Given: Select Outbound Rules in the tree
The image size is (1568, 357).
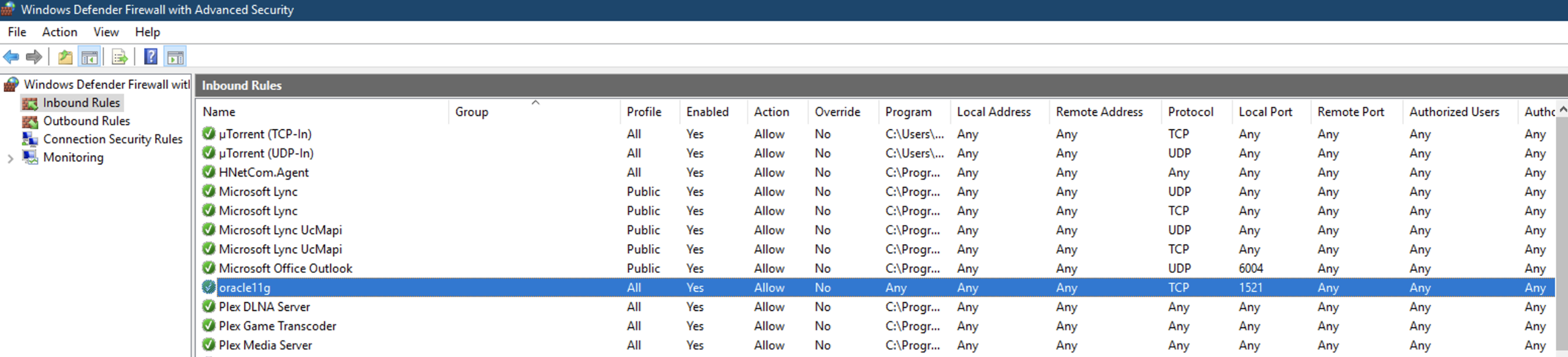Looking at the screenshot, I should pyautogui.click(x=86, y=121).
